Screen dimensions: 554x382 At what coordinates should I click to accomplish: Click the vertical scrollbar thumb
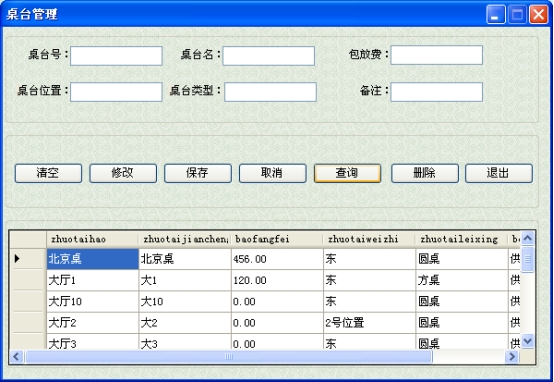coord(528,259)
